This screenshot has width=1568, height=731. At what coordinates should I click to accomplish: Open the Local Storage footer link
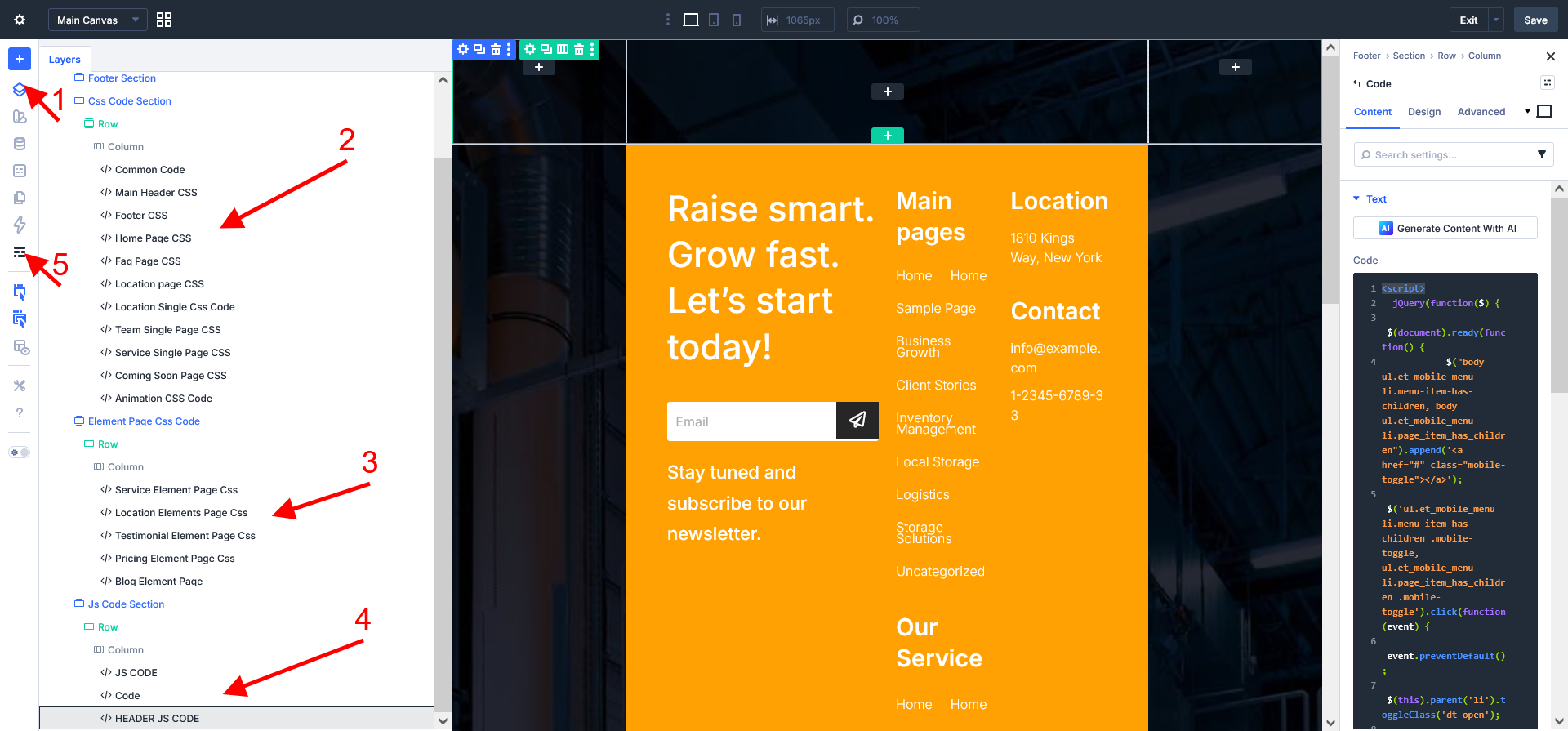click(x=938, y=461)
